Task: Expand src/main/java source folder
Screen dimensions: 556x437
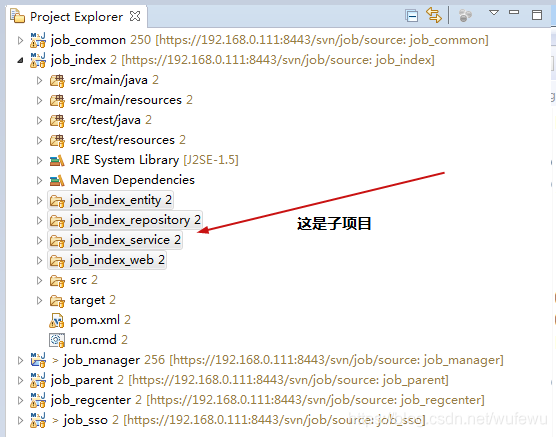Action: (39, 81)
